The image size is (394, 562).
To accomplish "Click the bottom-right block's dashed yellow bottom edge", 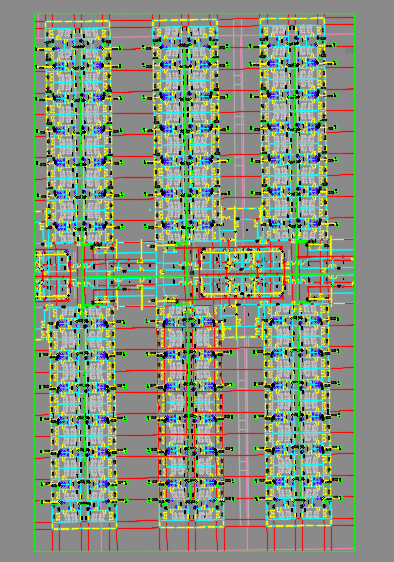I will [x=299, y=525].
